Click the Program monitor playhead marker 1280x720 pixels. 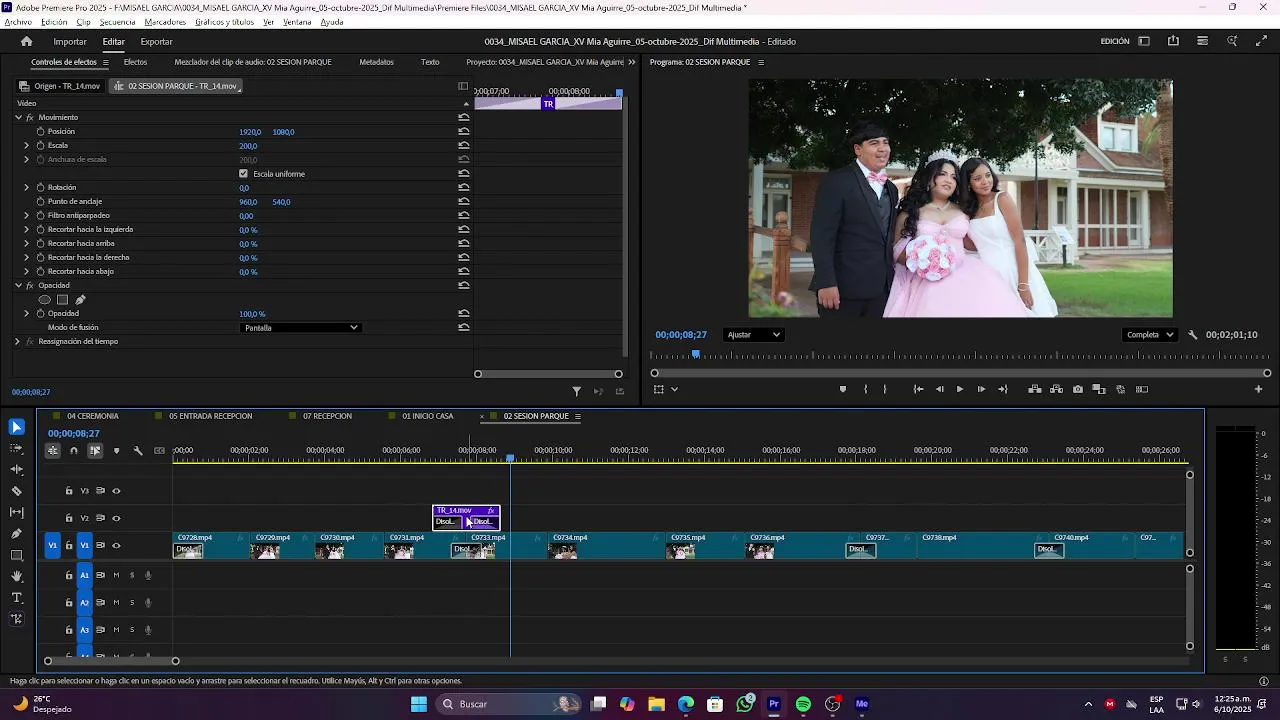(696, 354)
